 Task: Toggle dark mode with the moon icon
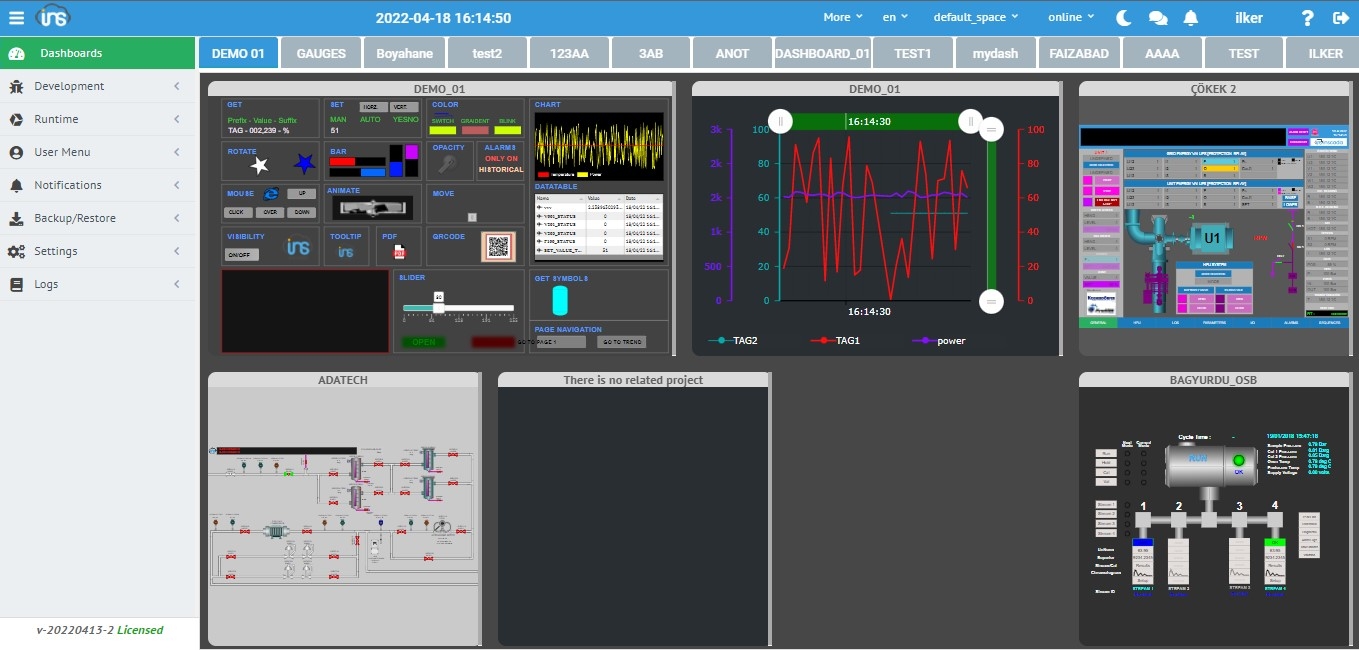coord(1124,17)
